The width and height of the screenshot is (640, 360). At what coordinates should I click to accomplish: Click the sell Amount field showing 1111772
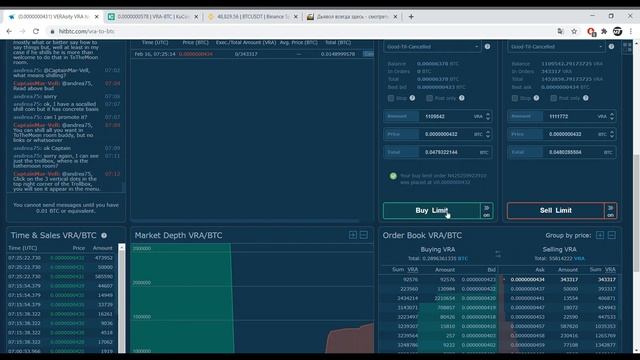click(x=561, y=116)
